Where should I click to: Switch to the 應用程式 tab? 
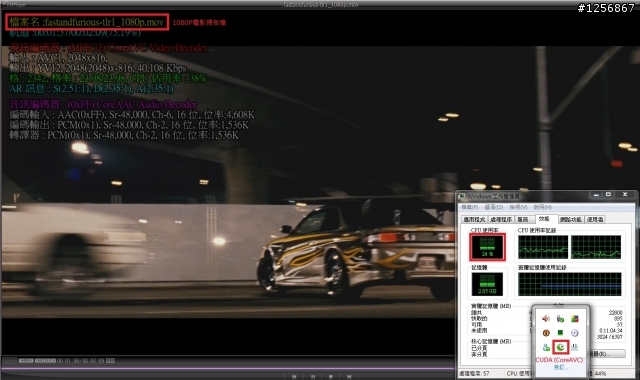point(474,220)
